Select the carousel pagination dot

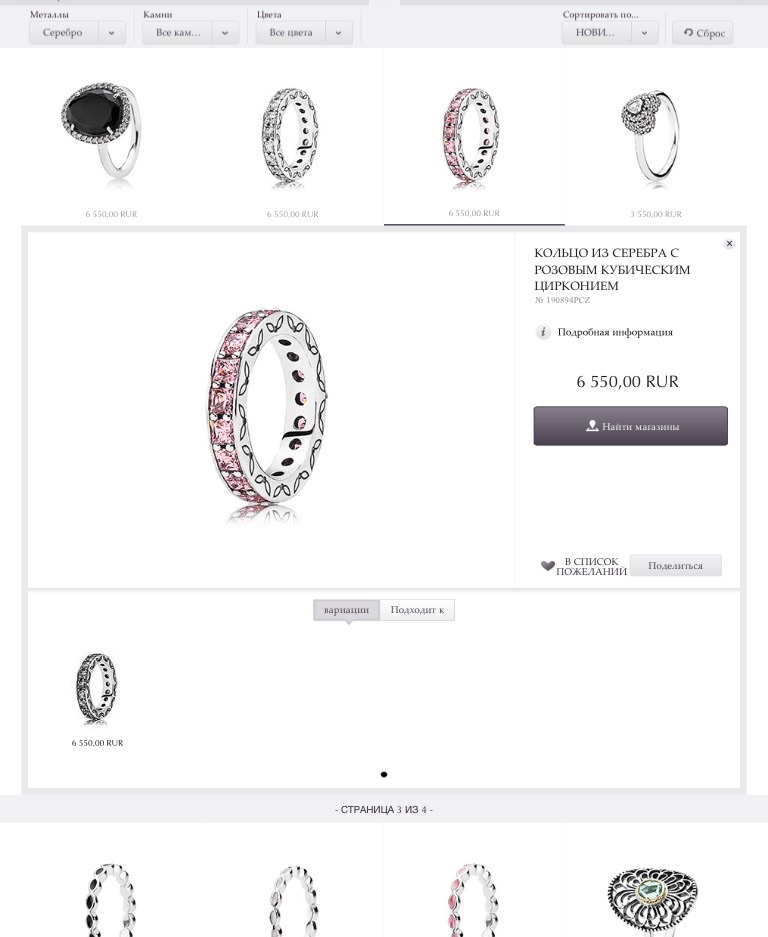tap(384, 774)
